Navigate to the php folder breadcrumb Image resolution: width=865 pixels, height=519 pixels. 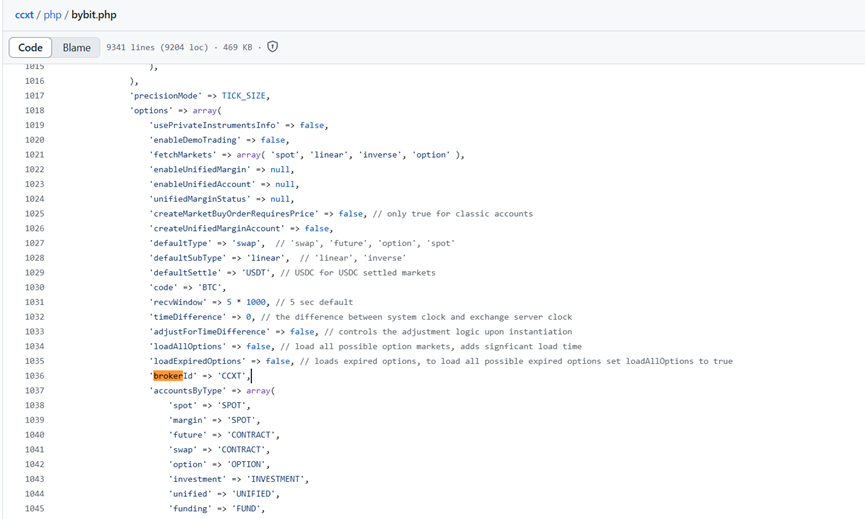click(x=54, y=15)
